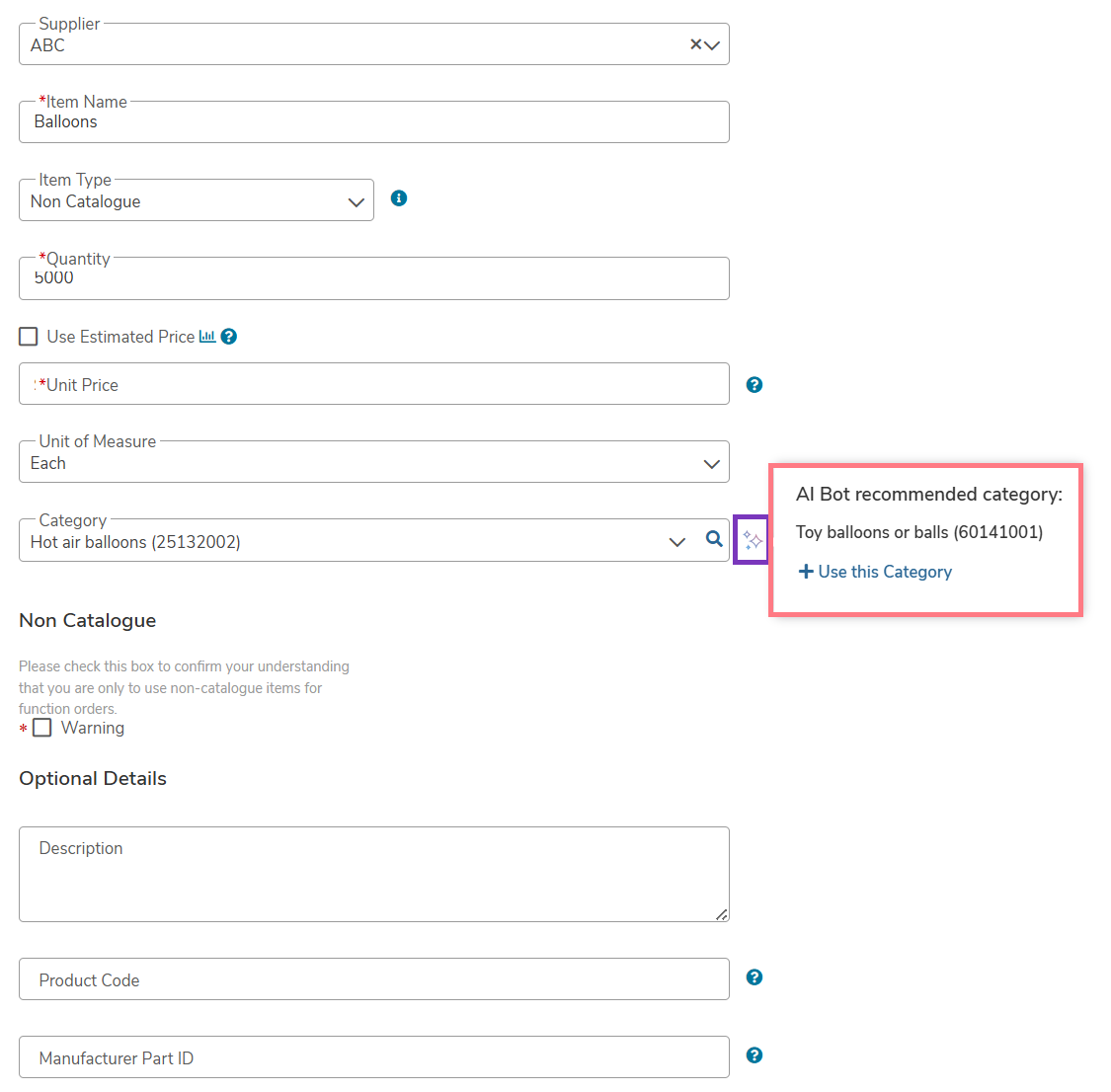
Task: Select the Description text area
Action: (x=374, y=874)
